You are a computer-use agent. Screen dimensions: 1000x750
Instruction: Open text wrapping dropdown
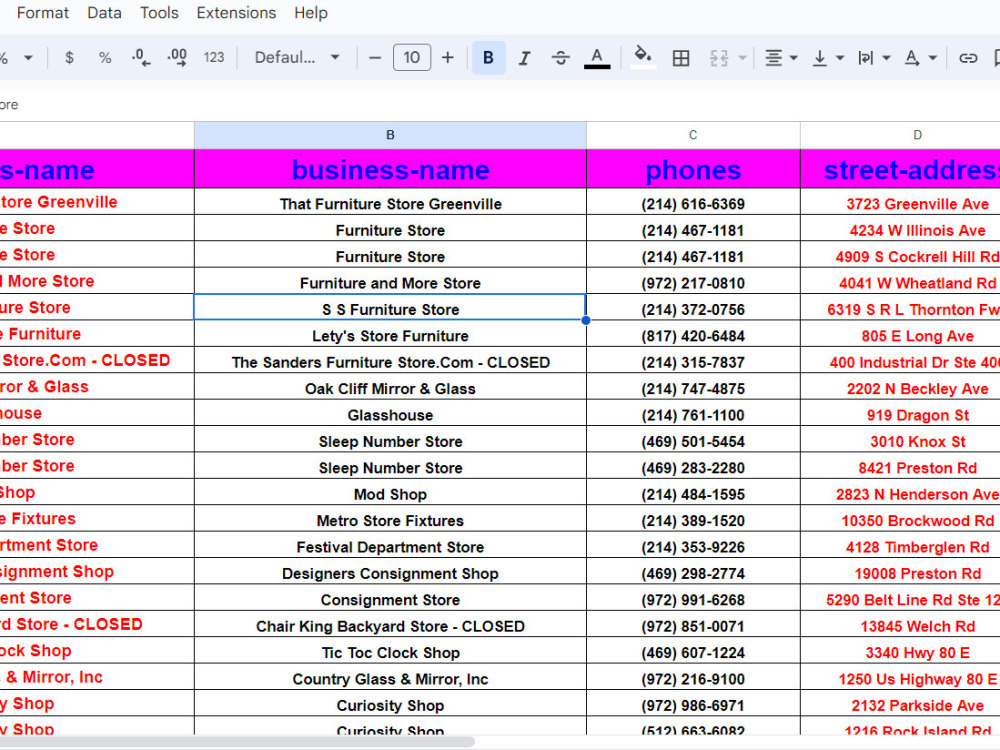(874, 58)
